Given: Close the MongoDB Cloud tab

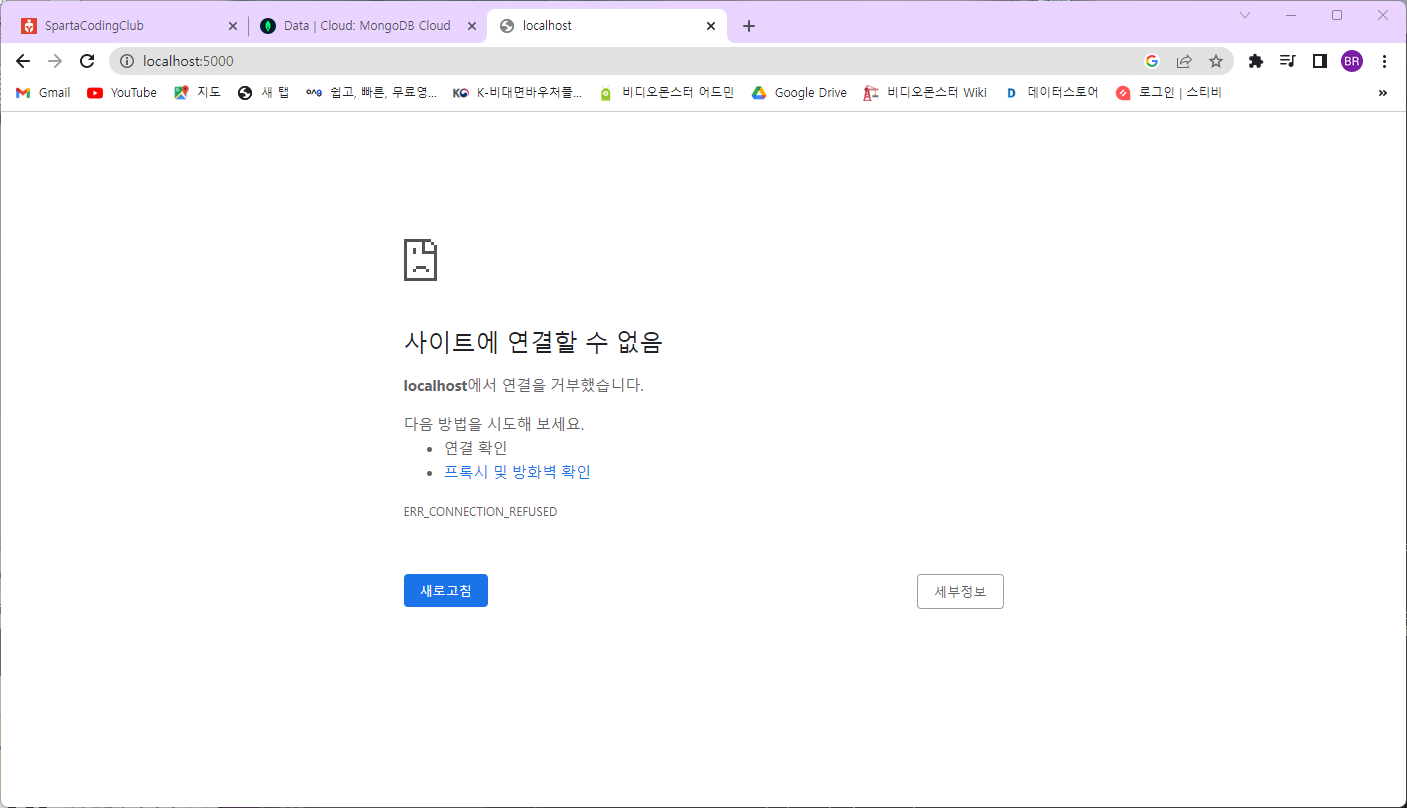Looking at the screenshot, I should pos(472,26).
